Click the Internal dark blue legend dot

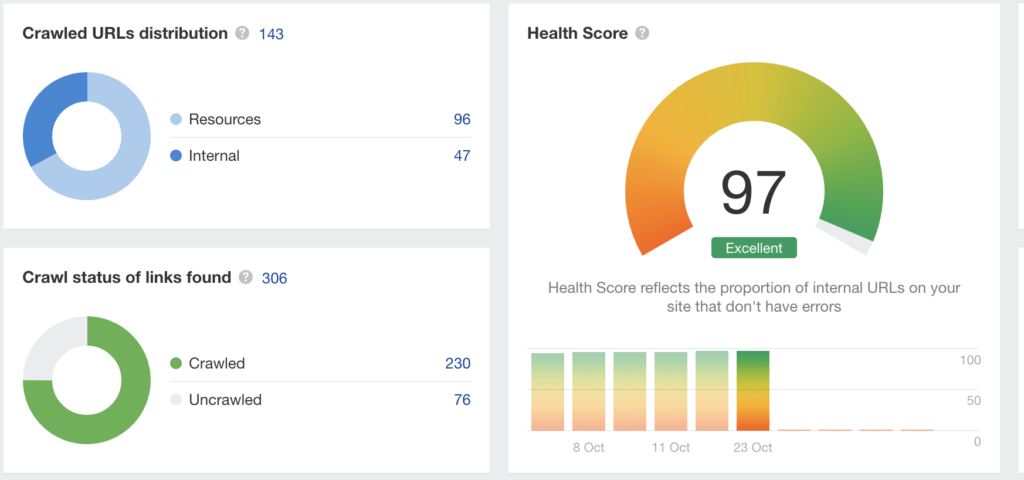coord(176,155)
